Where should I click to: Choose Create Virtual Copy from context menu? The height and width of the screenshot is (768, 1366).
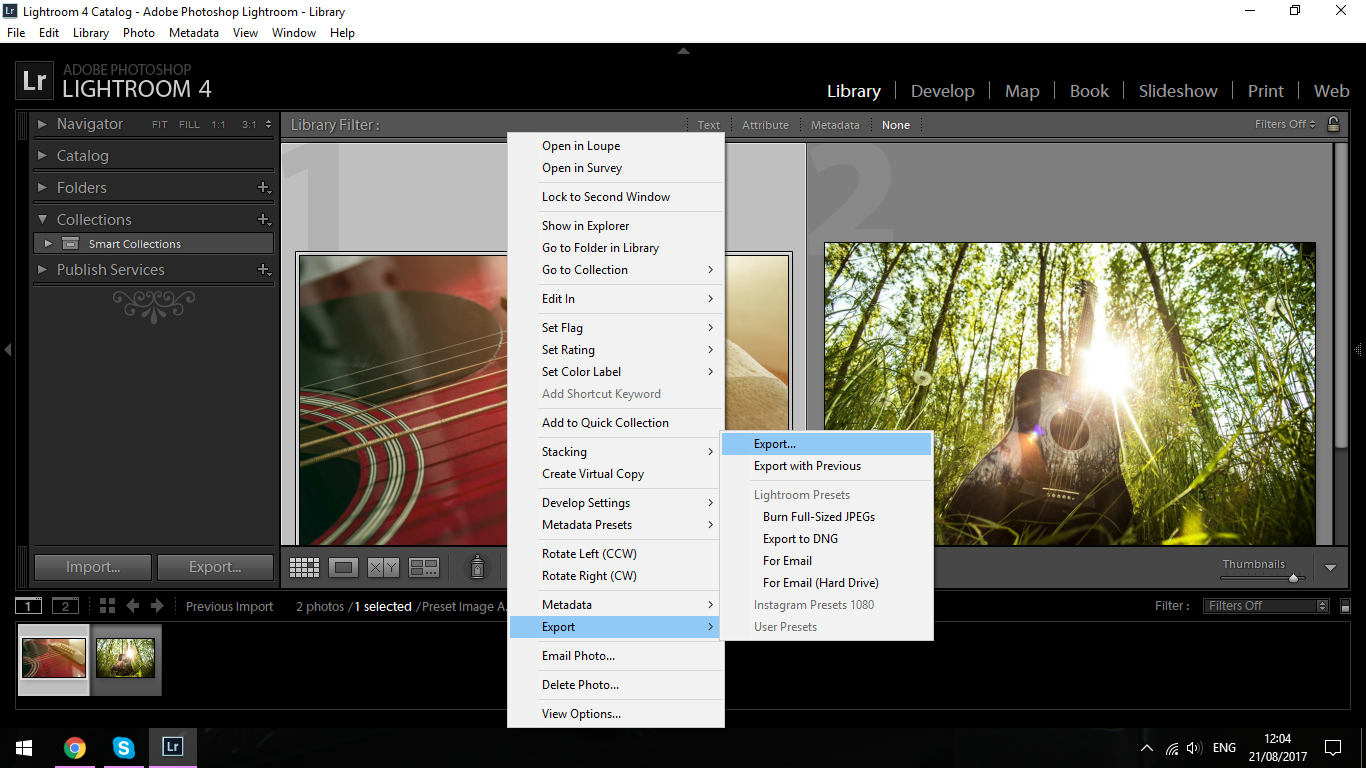coord(616,474)
